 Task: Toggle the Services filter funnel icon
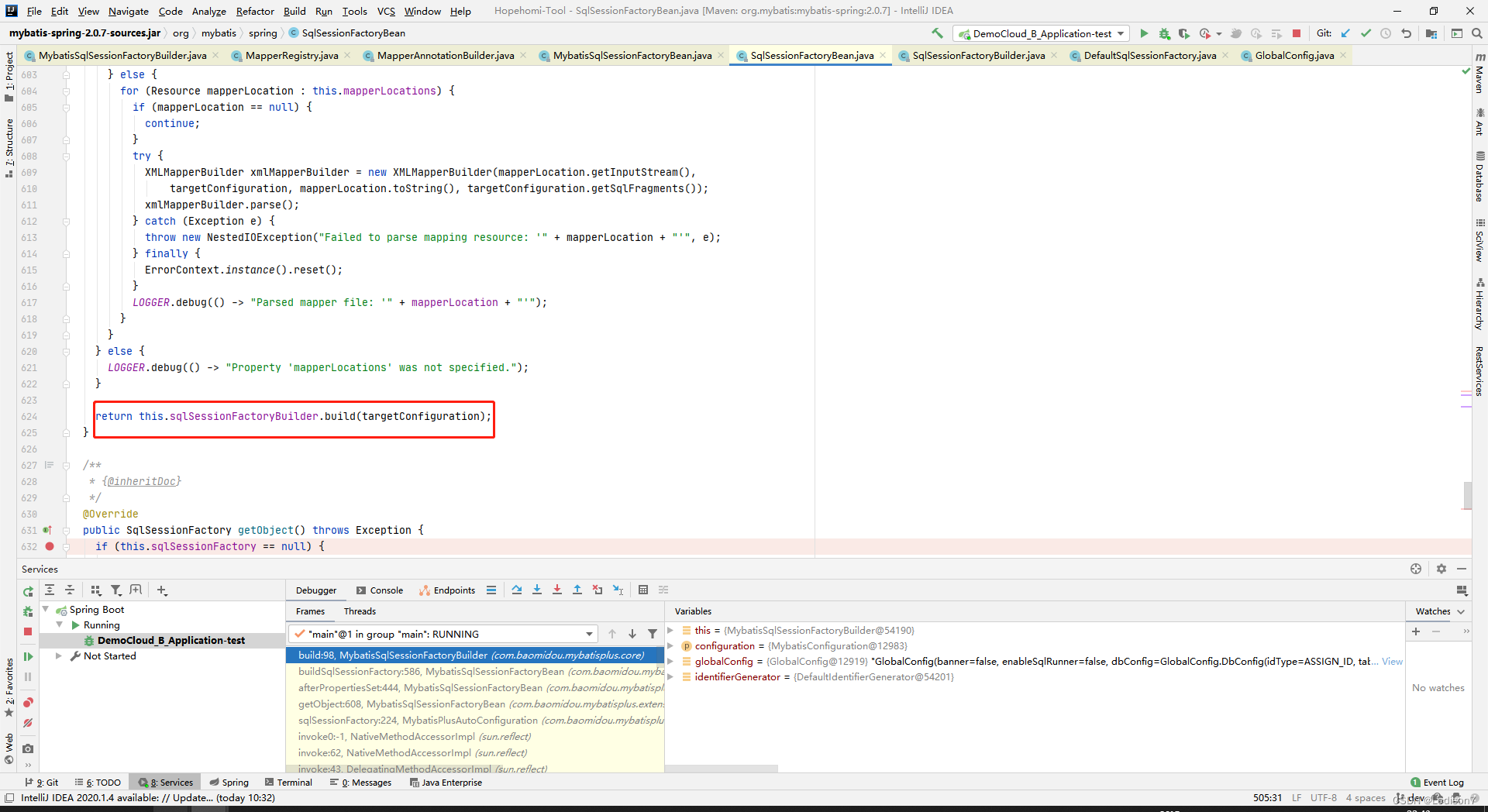[x=116, y=590]
